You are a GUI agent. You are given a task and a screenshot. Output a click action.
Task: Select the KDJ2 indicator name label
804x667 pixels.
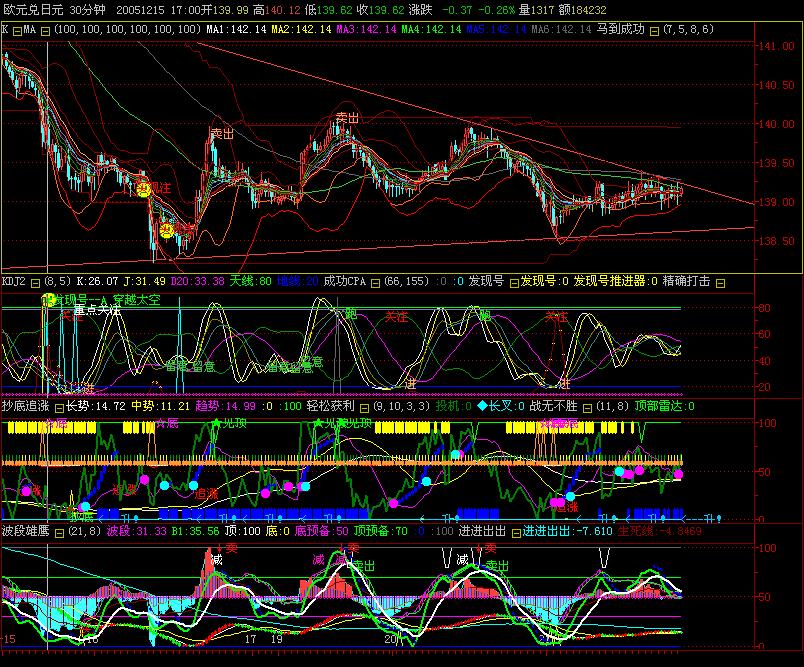[14, 281]
